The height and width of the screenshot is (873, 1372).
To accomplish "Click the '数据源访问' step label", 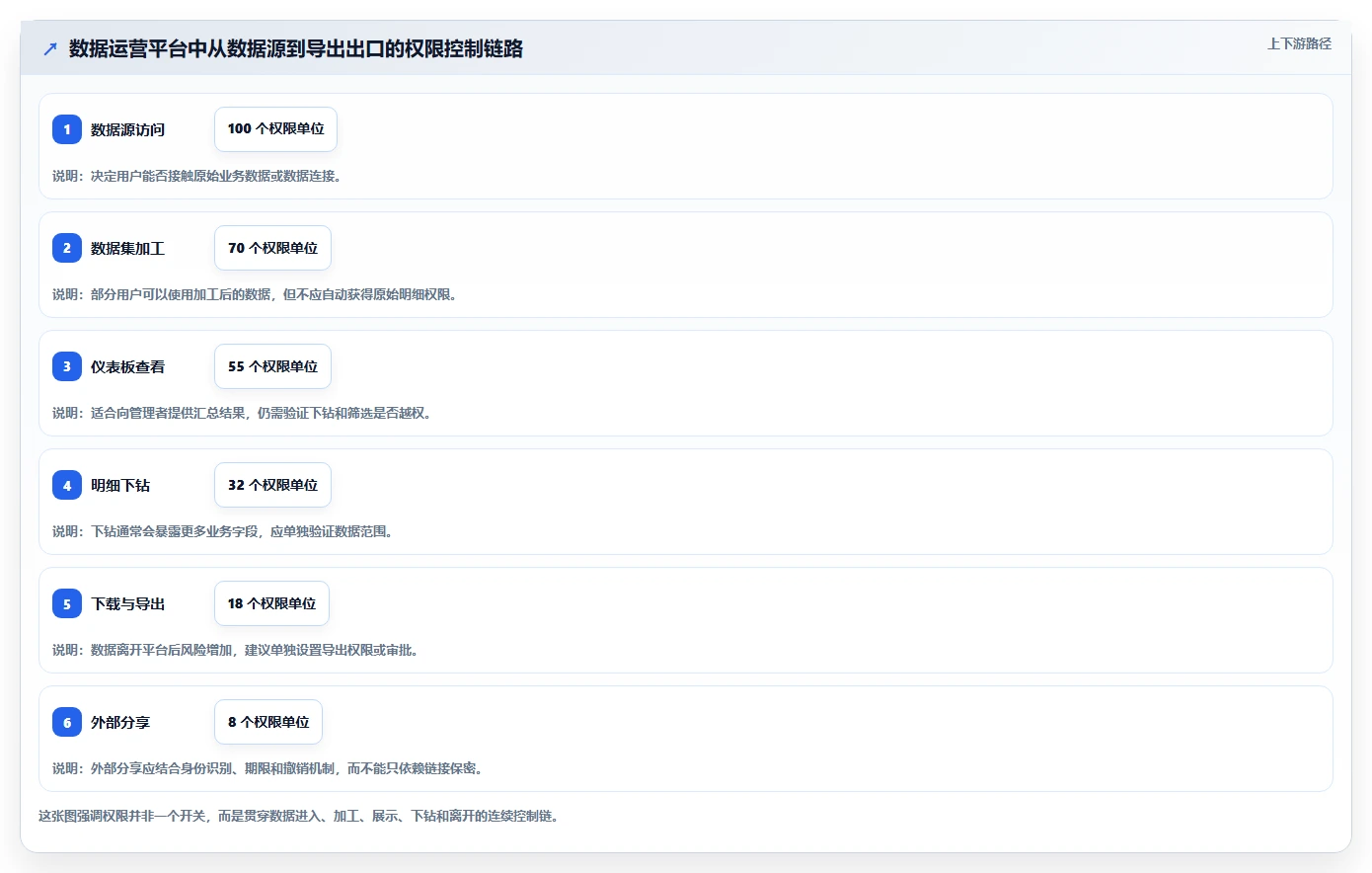I will 127,129.
